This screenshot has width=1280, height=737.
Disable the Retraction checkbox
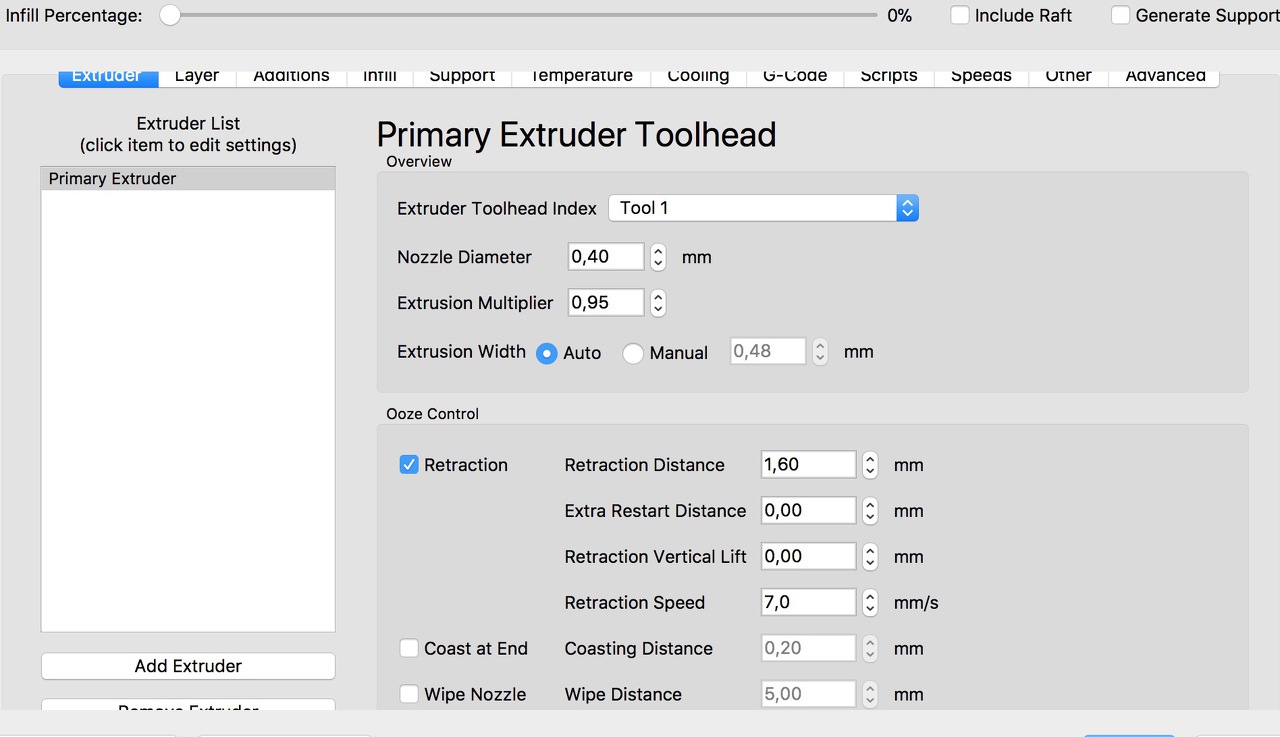click(409, 465)
